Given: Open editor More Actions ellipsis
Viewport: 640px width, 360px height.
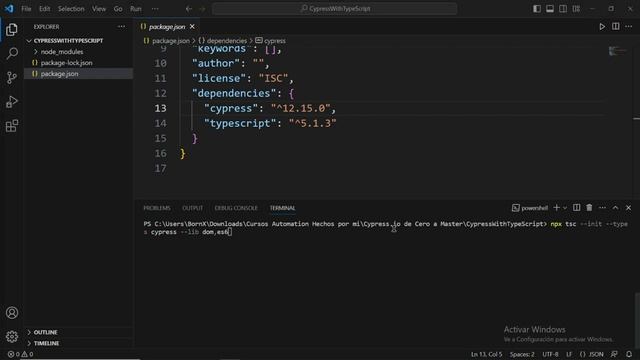Looking at the screenshot, I should (629, 27).
